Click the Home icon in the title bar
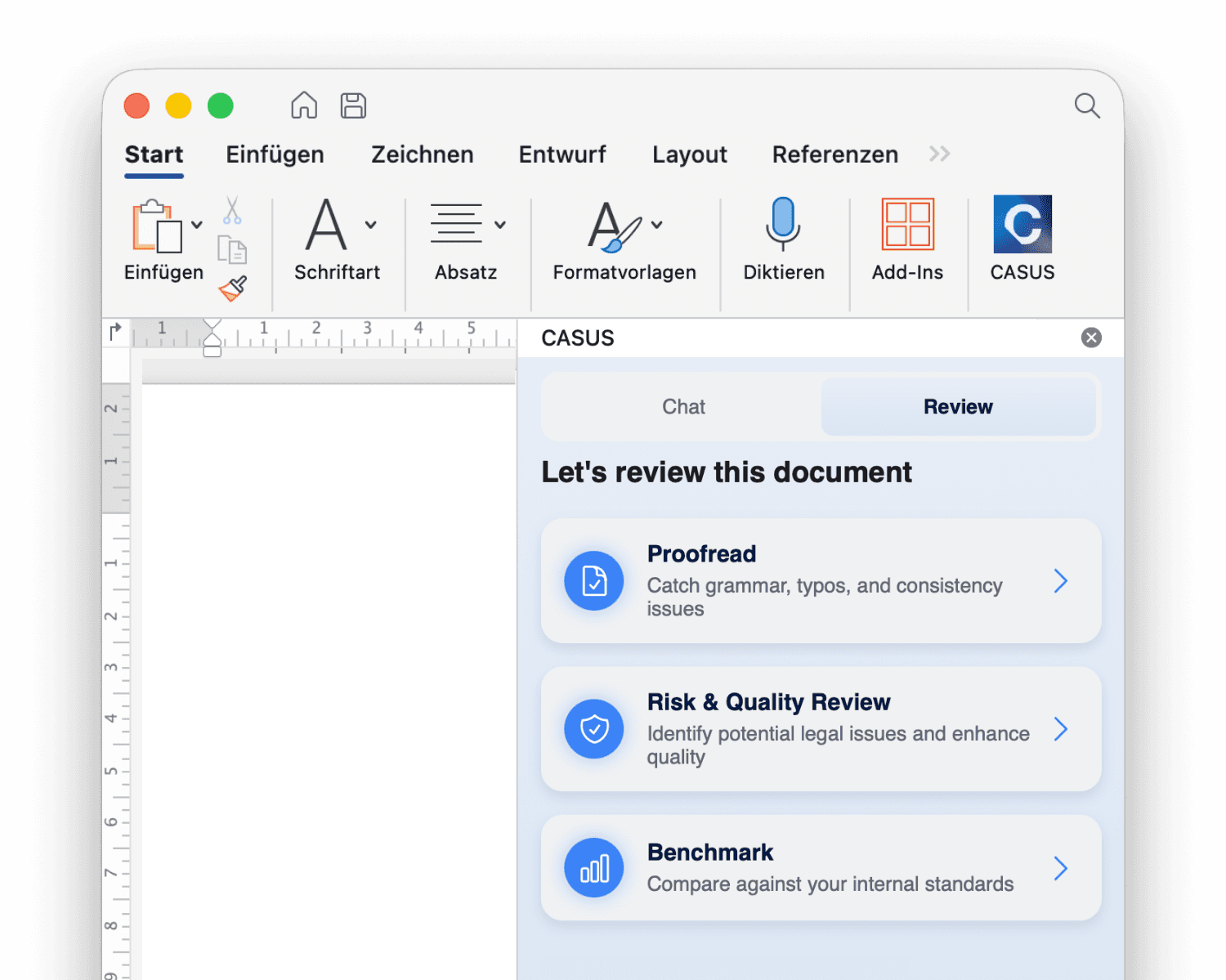Screen dimensions: 1226x980 tap(303, 105)
